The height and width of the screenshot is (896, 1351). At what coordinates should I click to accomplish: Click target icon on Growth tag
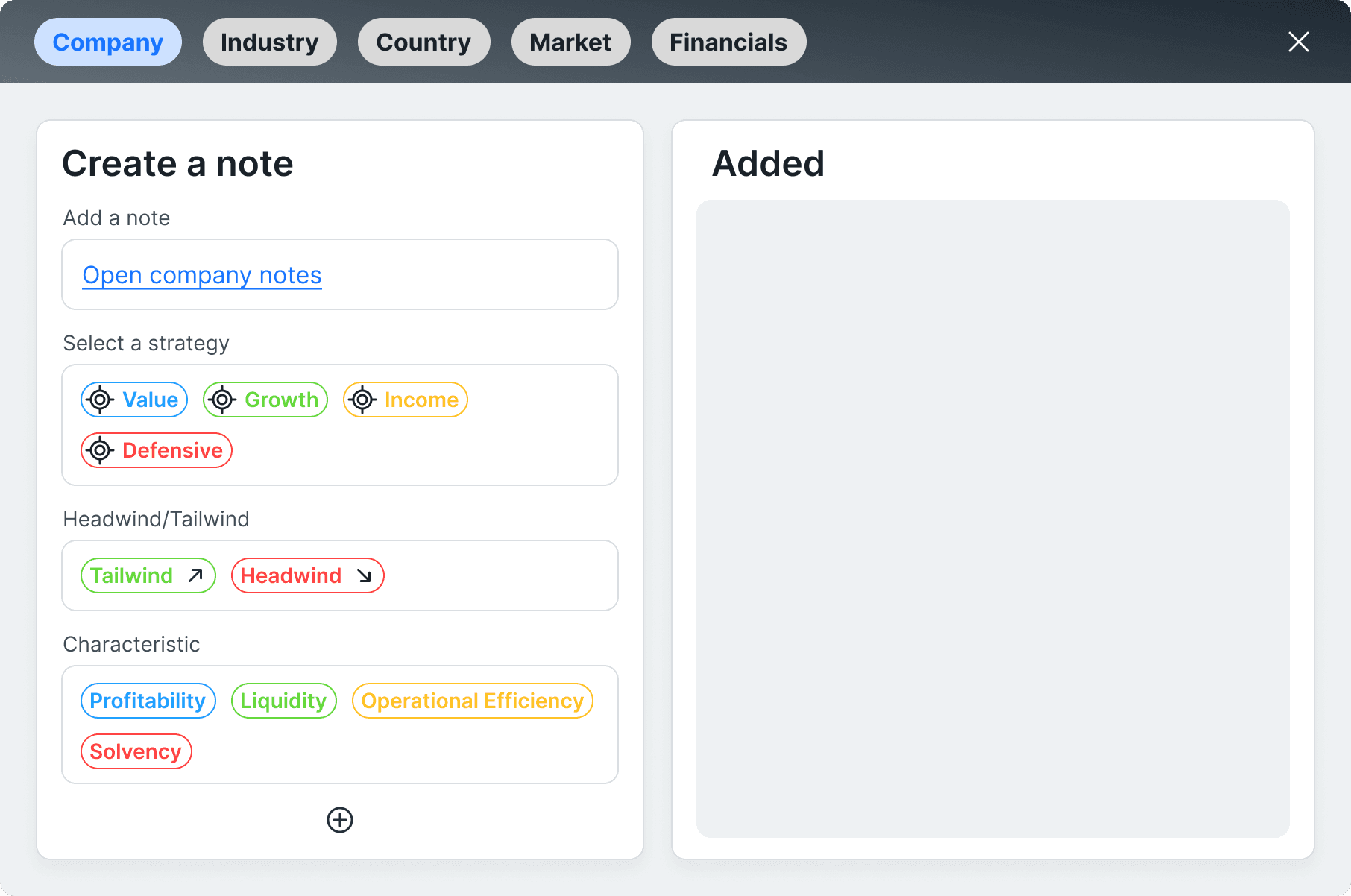[x=222, y=400]
